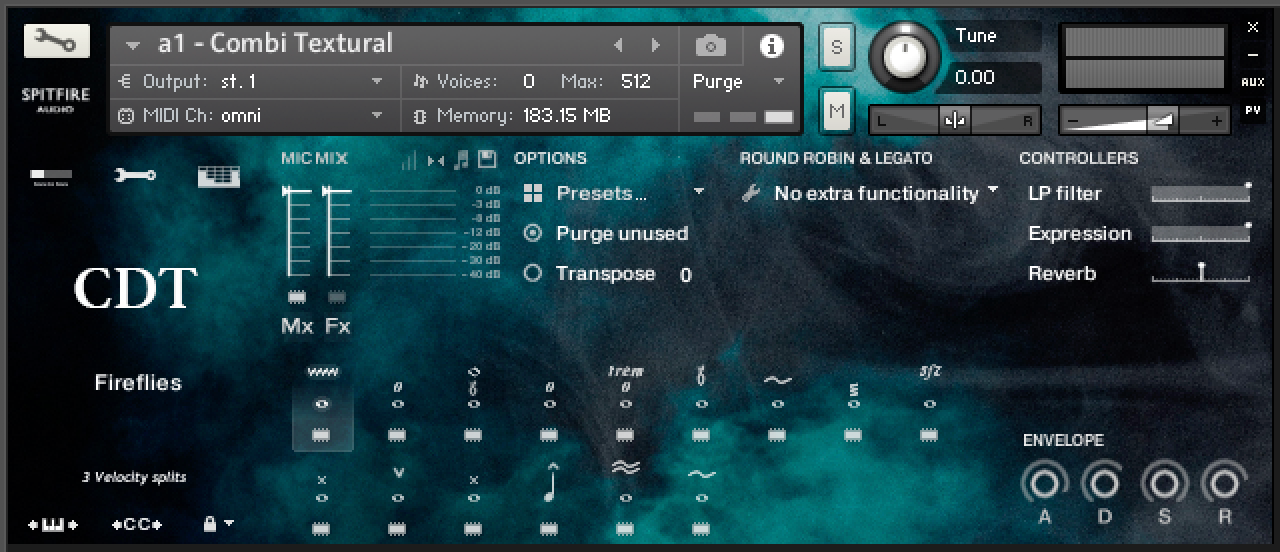Click the lock icon at the bottom left
Image resolution: width=1280 pixels, height=552 pixels.
(x=210, y=523)
